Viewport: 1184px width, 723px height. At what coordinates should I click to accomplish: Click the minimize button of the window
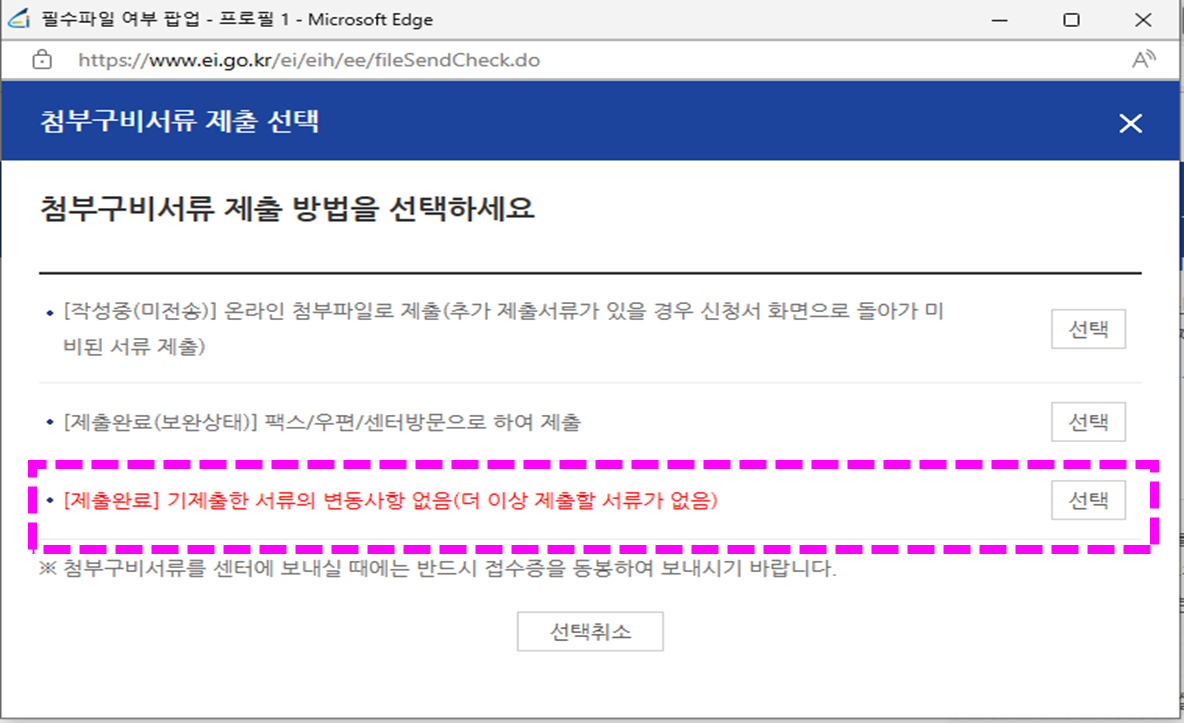click(x=999, y=19)
